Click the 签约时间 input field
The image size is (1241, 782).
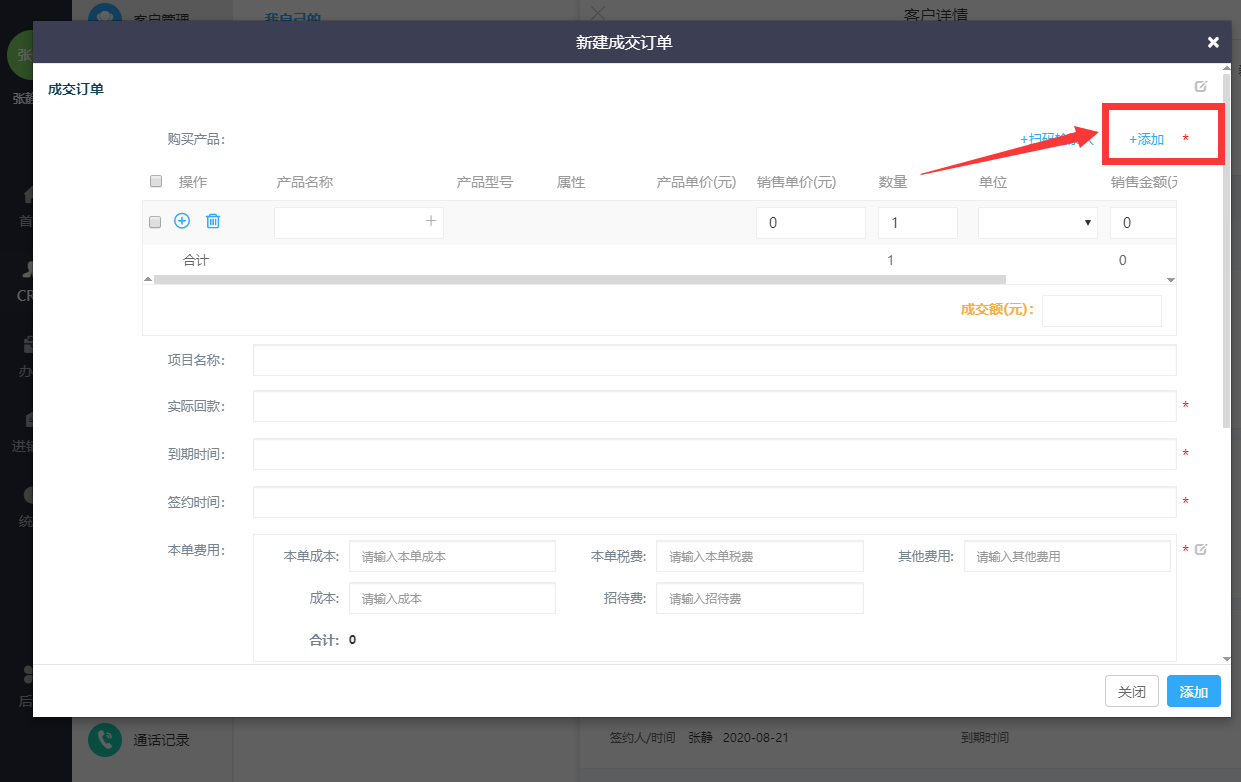coord(715,502)
